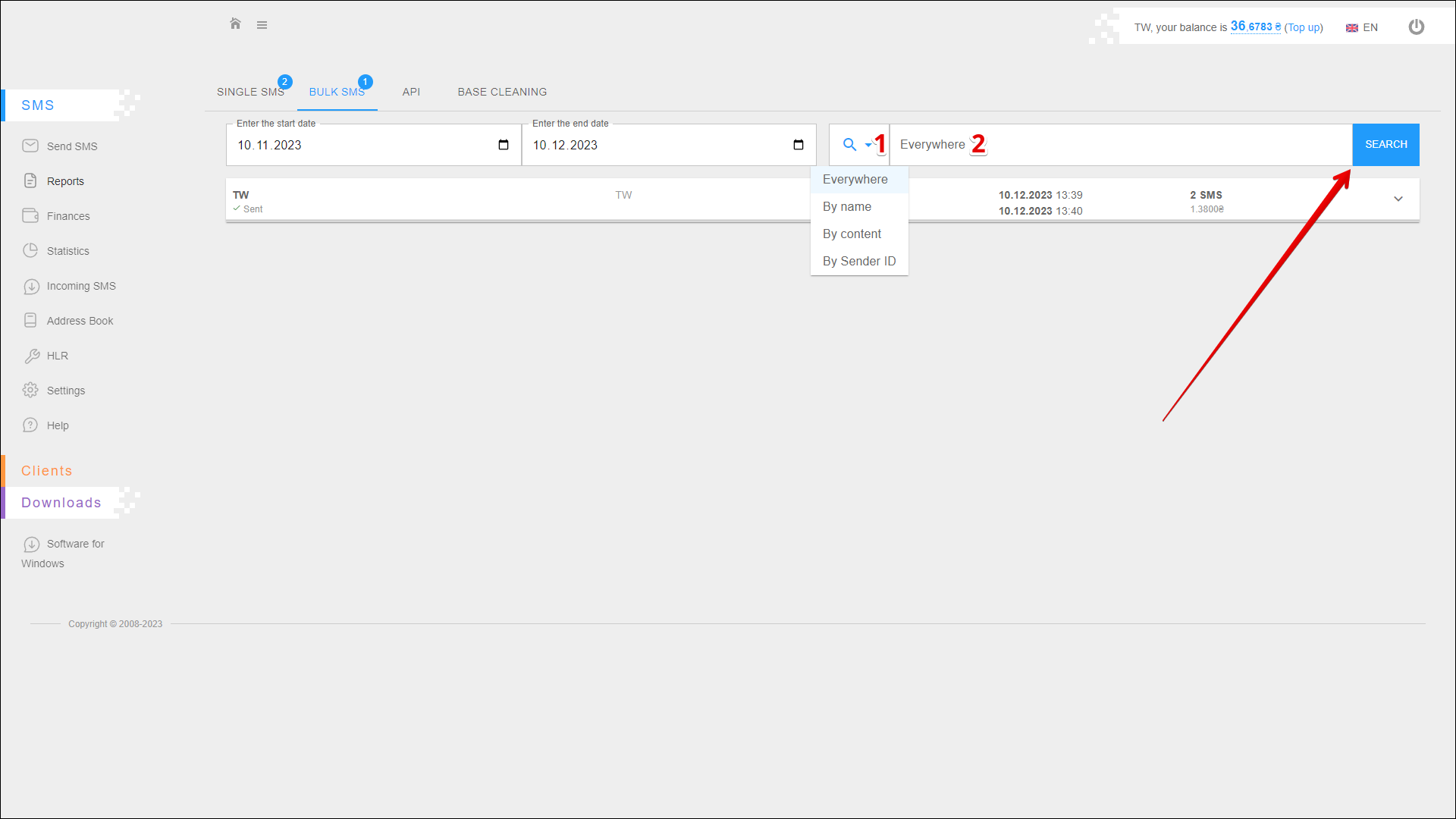Switch to Base Cleaning tab
The height and width of the screenshot is (819, 1456).
click(501, 93)
